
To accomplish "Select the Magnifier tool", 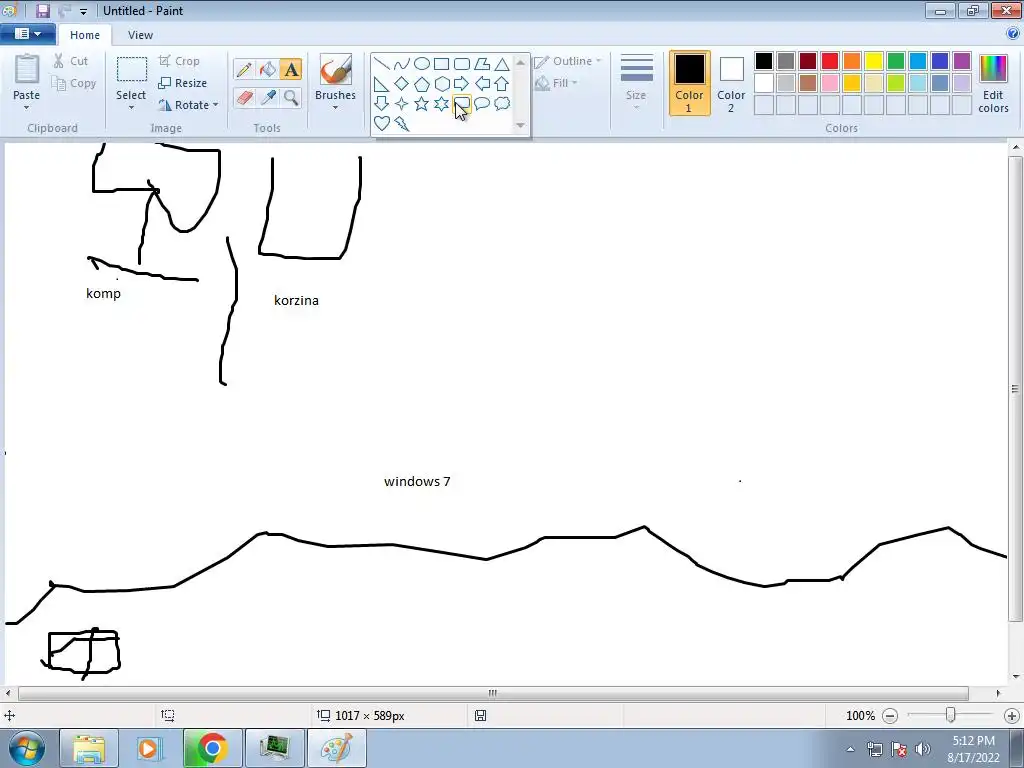I will coord(291,97).
